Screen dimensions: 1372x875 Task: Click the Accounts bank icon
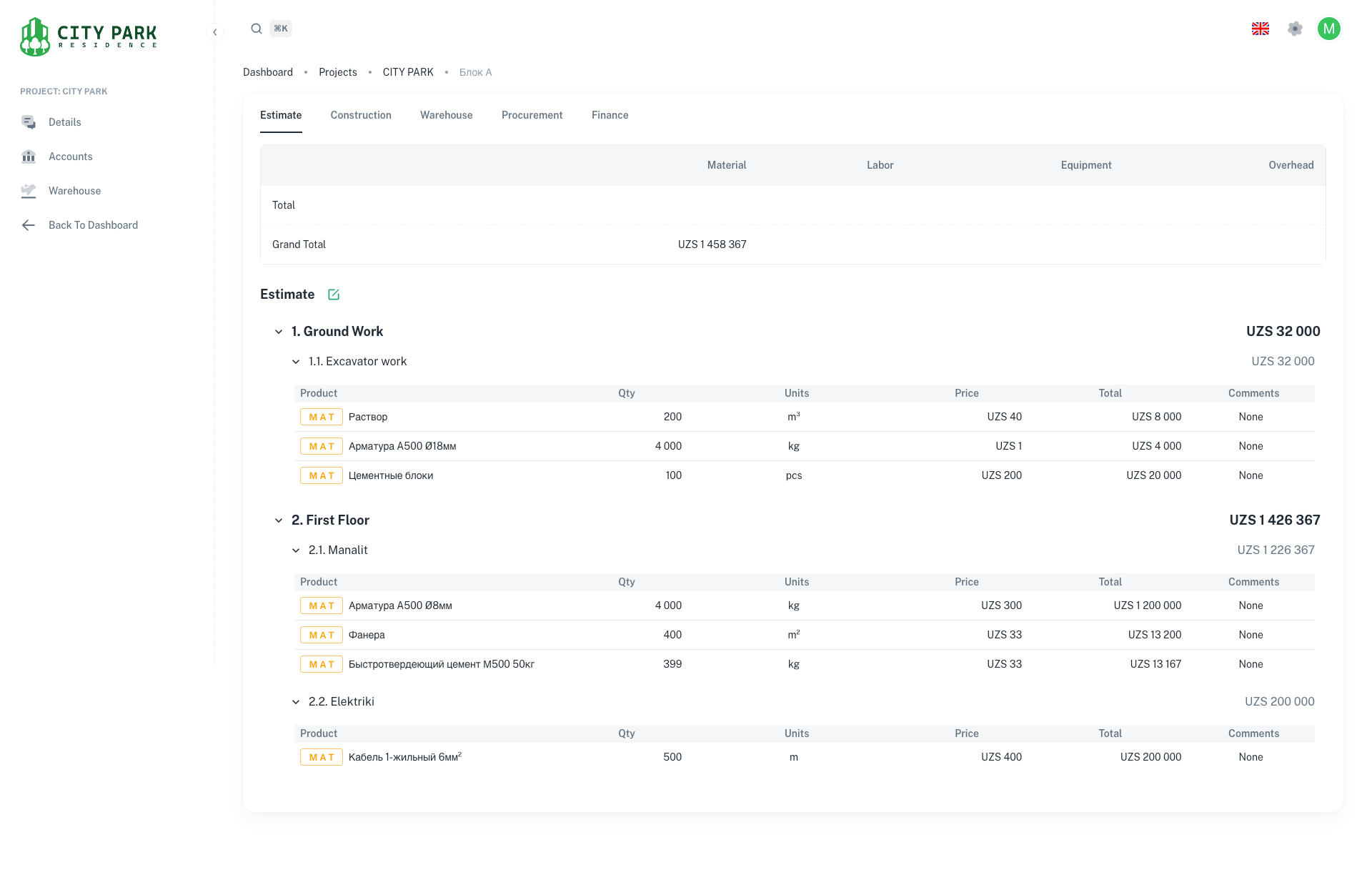tap(29, 157)
